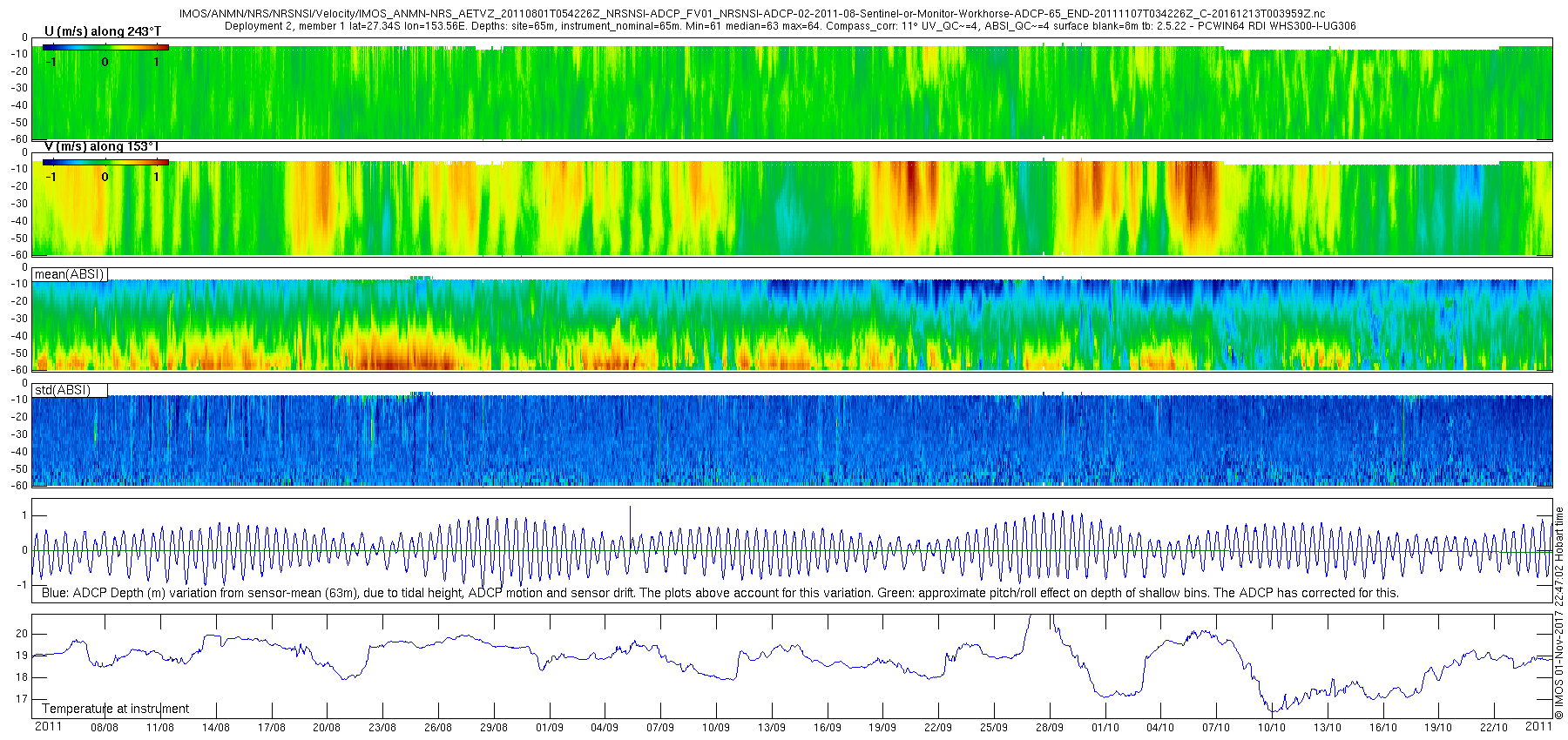Click the '07/10' date tick label
Viewport: 1568px width, 740px height.
[1216, 728]
